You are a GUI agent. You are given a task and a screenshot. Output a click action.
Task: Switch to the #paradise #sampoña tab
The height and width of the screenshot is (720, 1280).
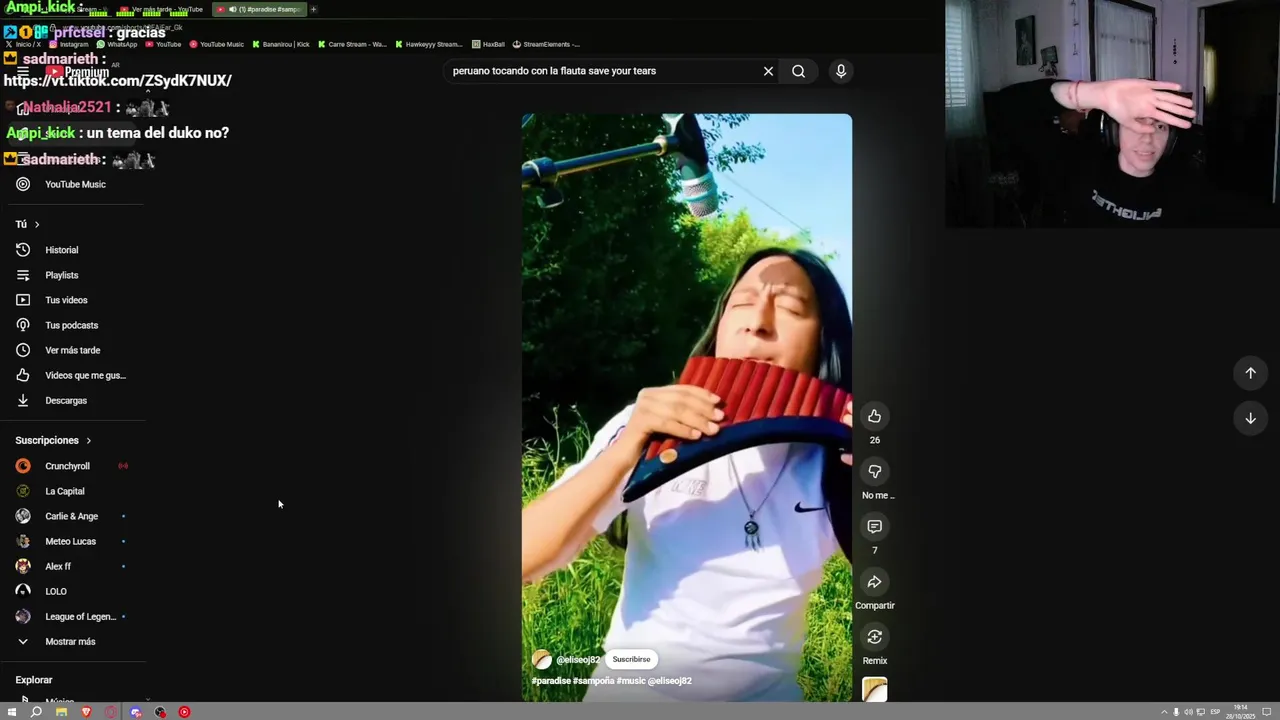[x=259, y=9]
